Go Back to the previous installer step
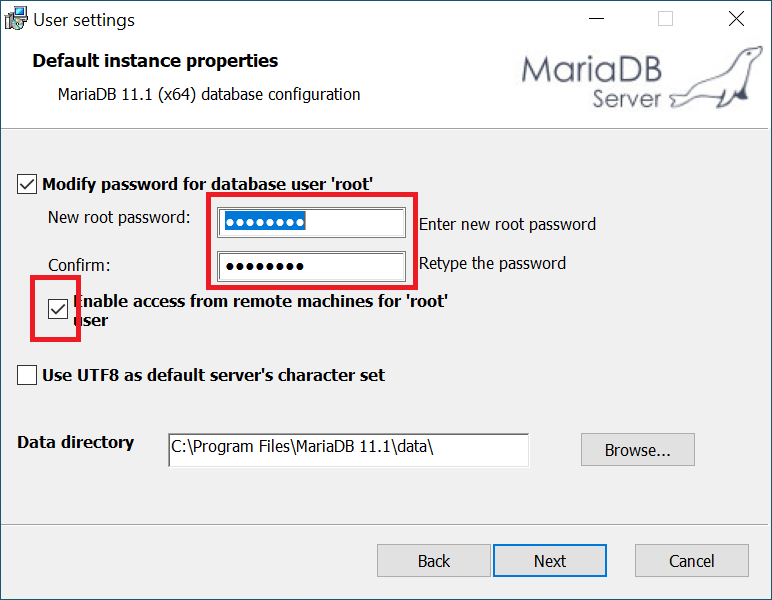772x600 pixels. (x=434, y=561)
